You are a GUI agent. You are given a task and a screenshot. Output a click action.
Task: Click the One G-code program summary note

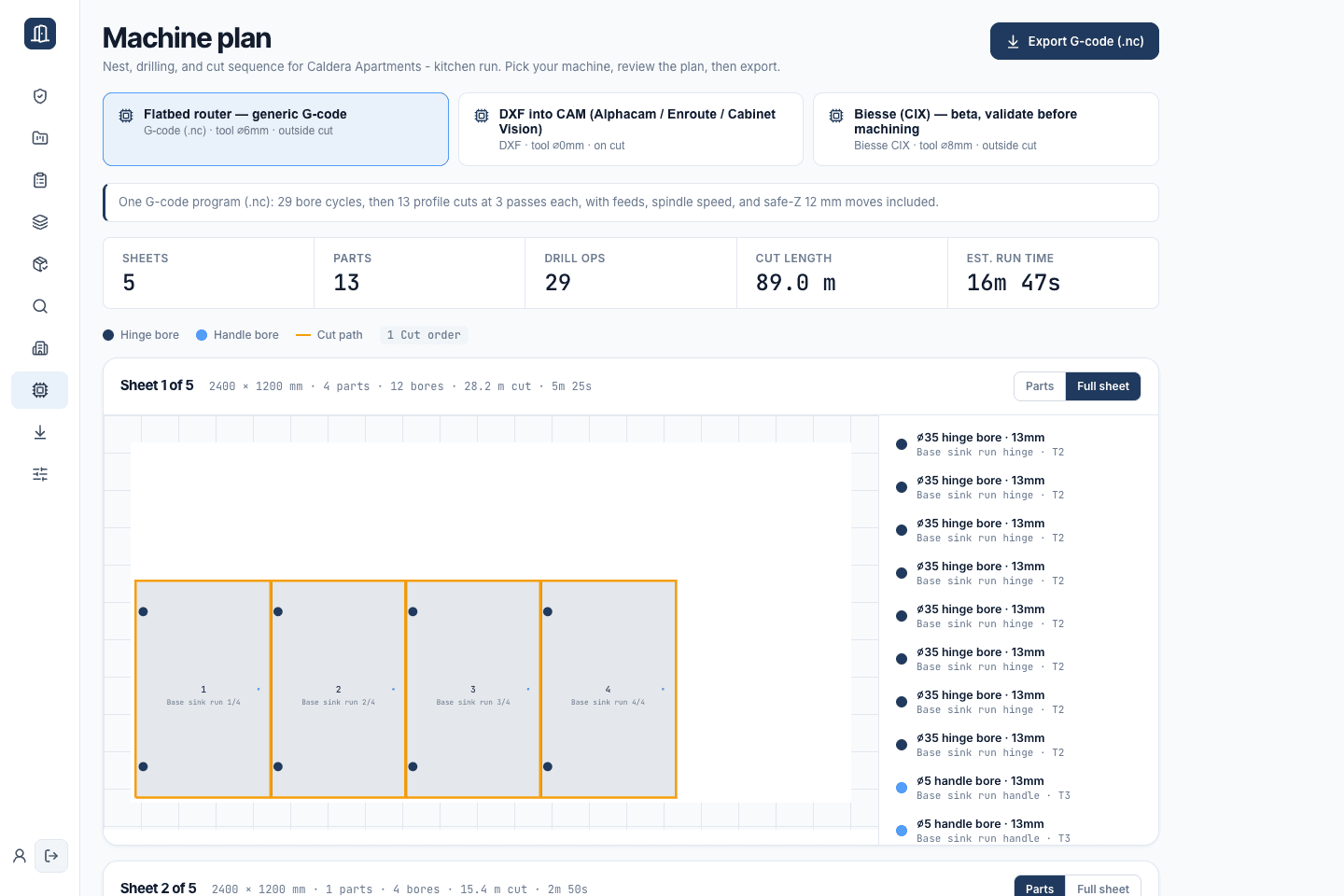click(x=631, y=203)
